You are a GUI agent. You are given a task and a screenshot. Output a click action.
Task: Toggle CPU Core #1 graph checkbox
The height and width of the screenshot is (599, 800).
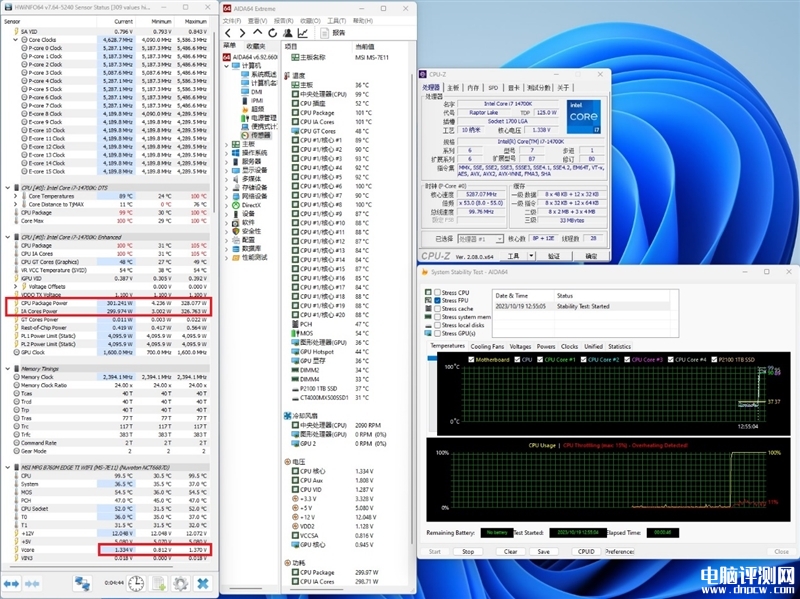click(x=540, y=360)
